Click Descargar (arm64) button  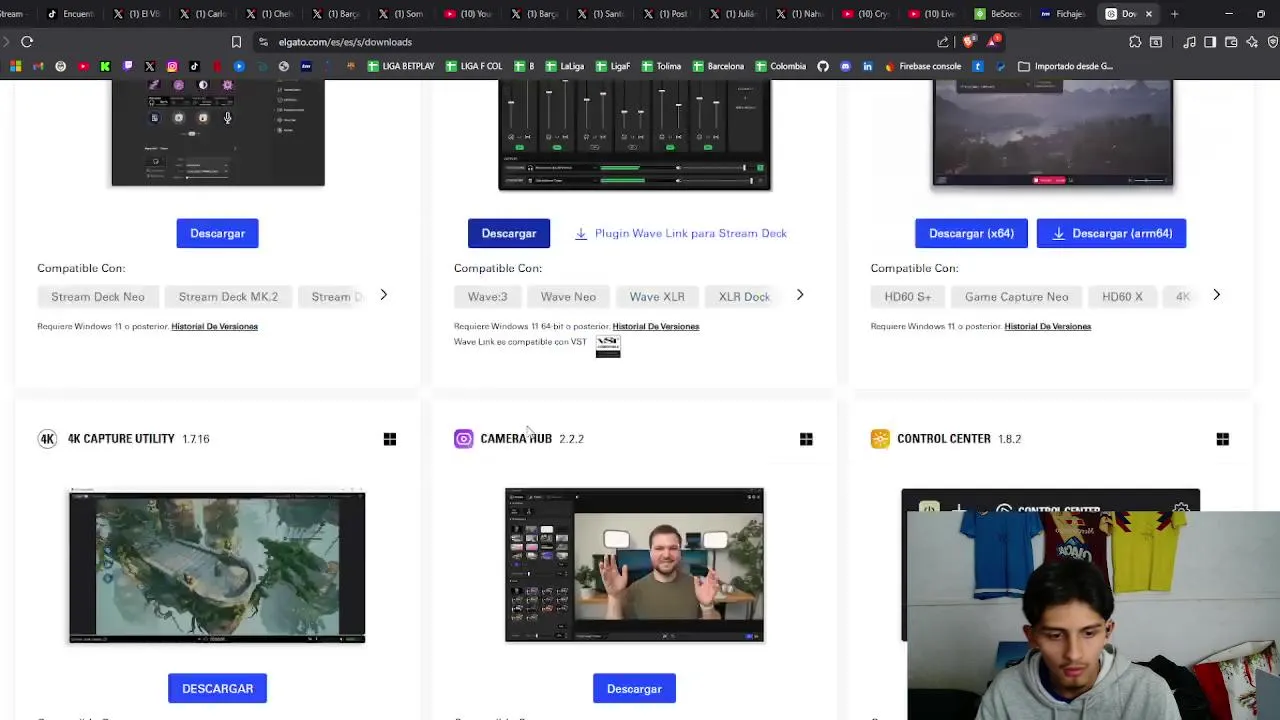(x=1111, y=233)
